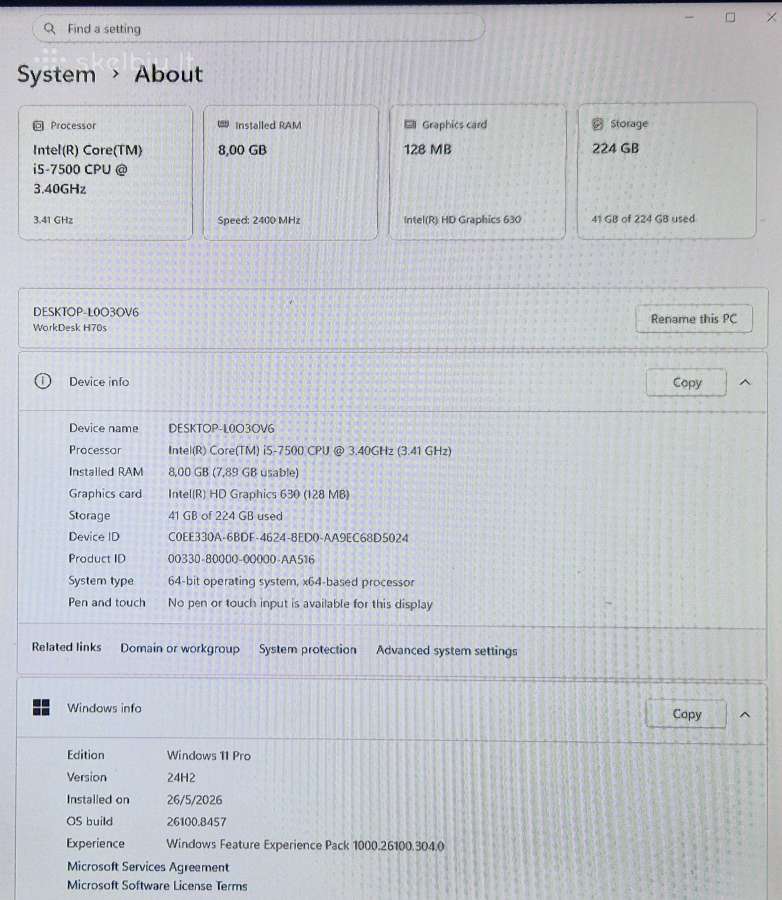Open Advanced system settings link
Screen dimensions: 782x900
447,650
